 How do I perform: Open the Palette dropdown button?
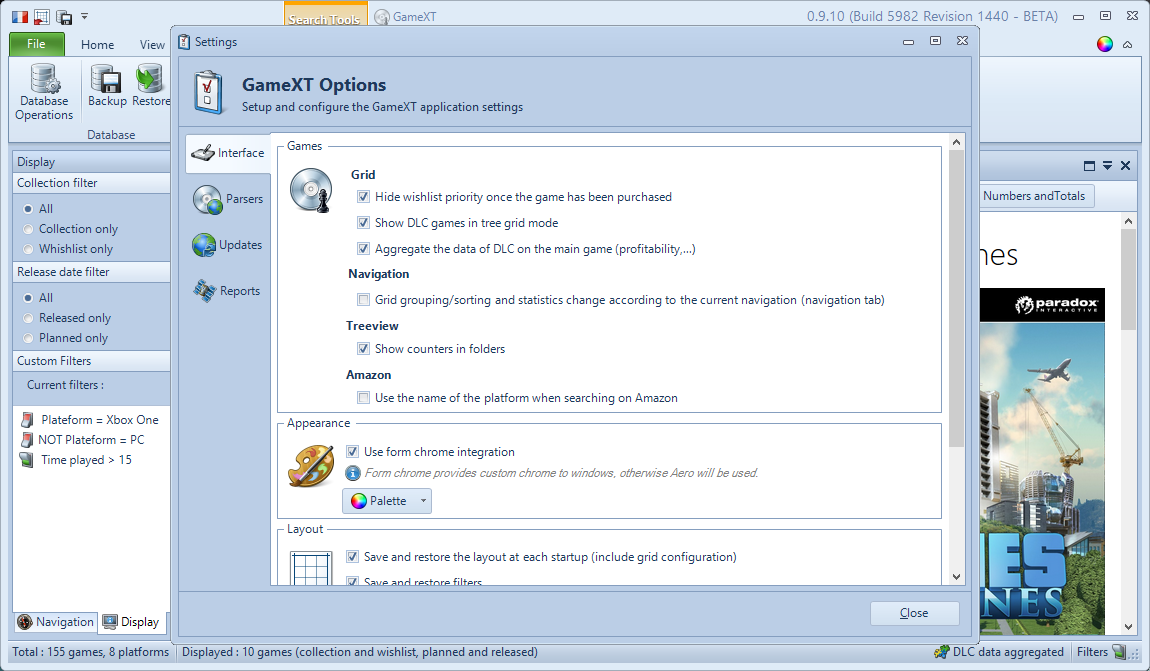pos(387,501)
